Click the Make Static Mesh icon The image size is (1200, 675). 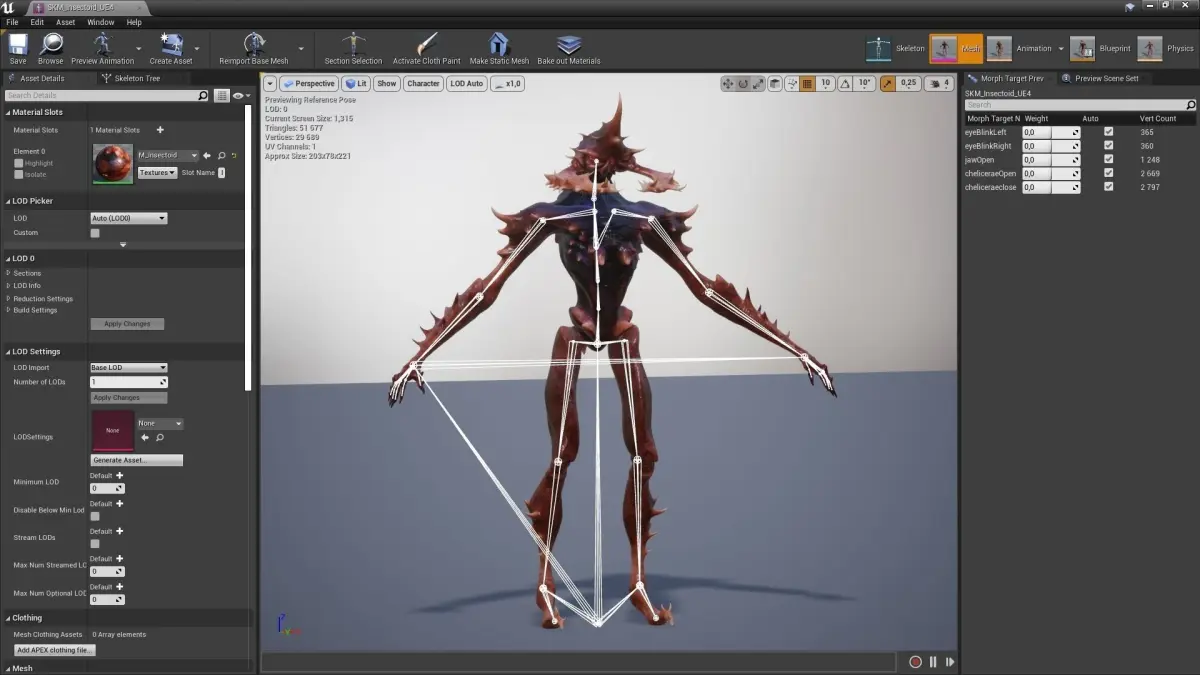[x=499, y=43]
